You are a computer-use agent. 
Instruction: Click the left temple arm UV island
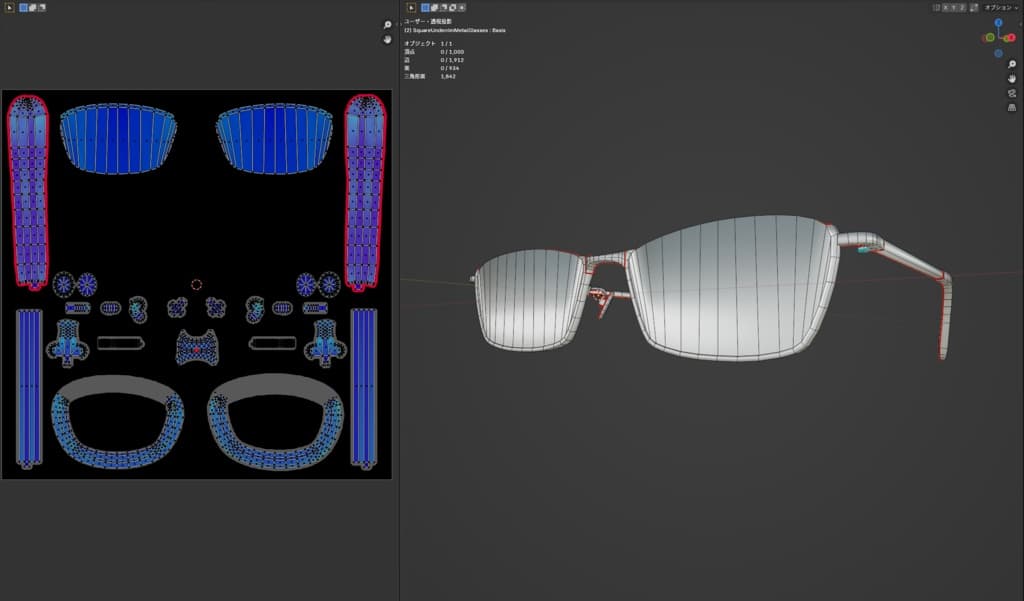[27, 190]
